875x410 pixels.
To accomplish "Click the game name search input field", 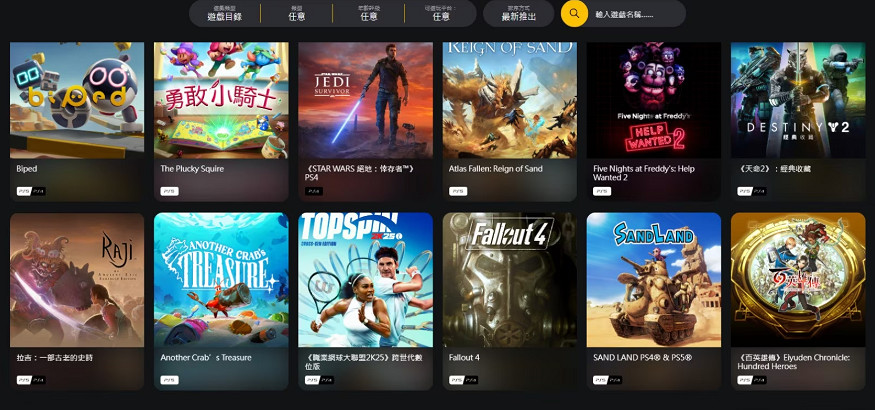I will tap(636, 13).
